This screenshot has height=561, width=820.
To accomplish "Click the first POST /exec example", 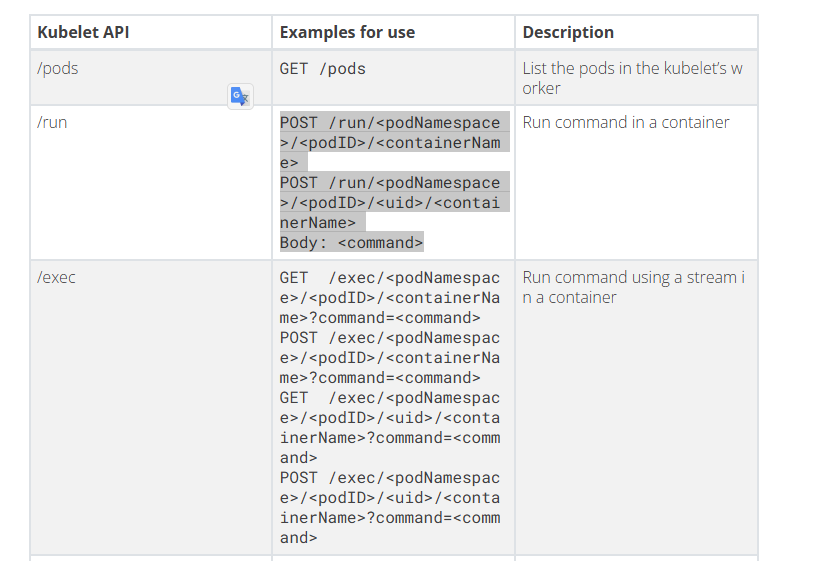I will tap(390, 357).
